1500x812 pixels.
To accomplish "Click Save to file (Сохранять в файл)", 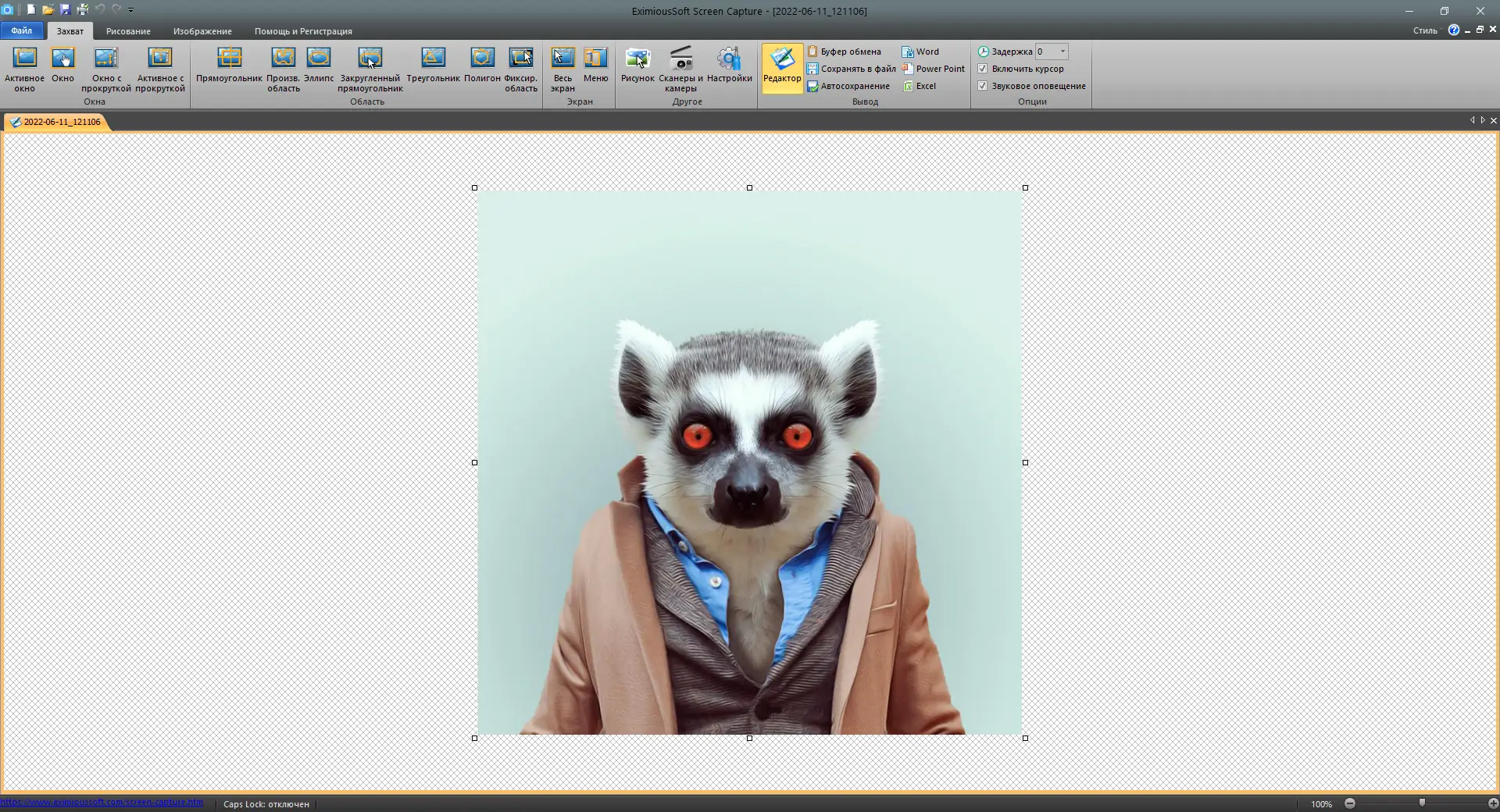I will [857, 69].
